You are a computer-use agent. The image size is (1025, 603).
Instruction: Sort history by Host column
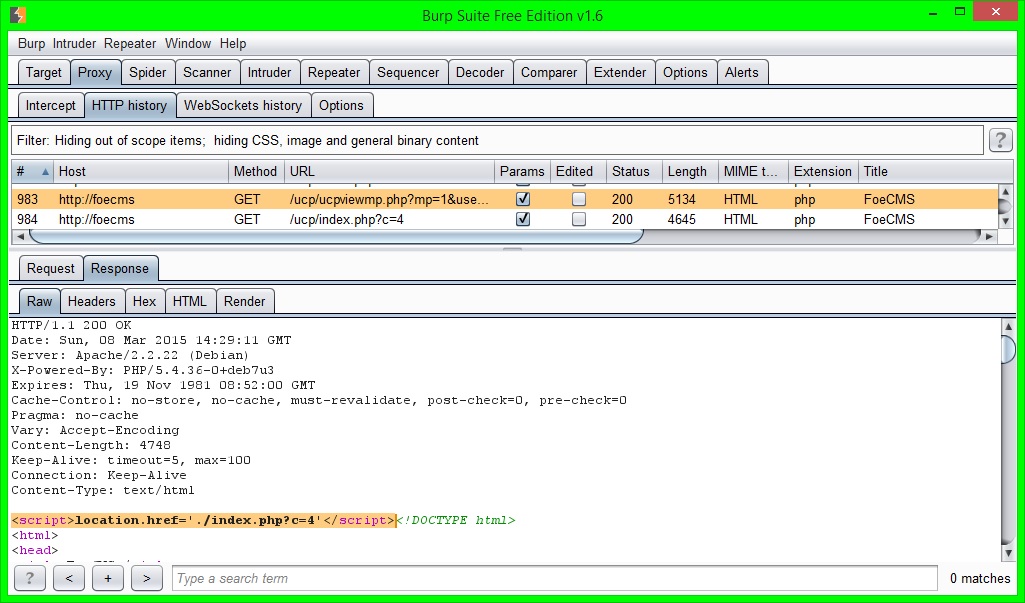[141, 171]
